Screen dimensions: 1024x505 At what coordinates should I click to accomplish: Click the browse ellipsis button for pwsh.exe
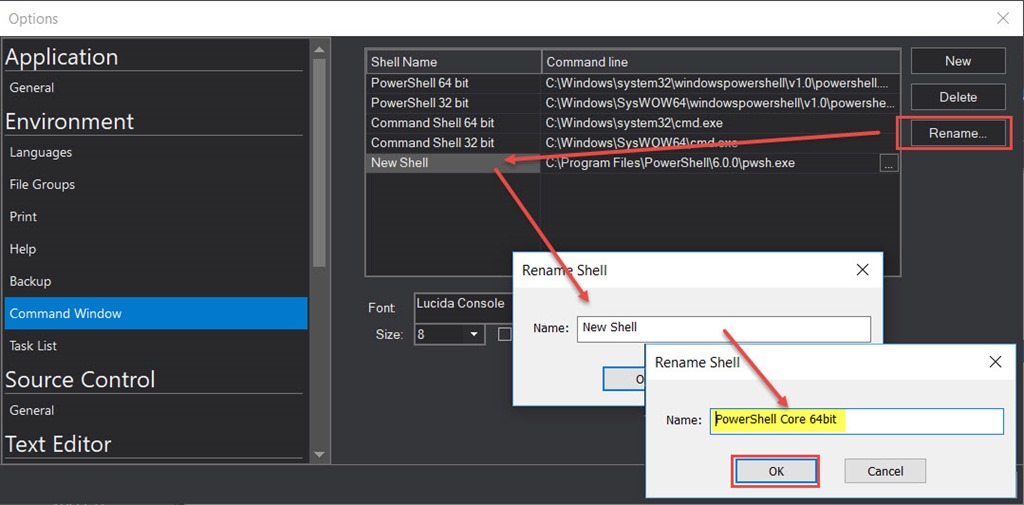pyautogui.click(x=888, y=163)
